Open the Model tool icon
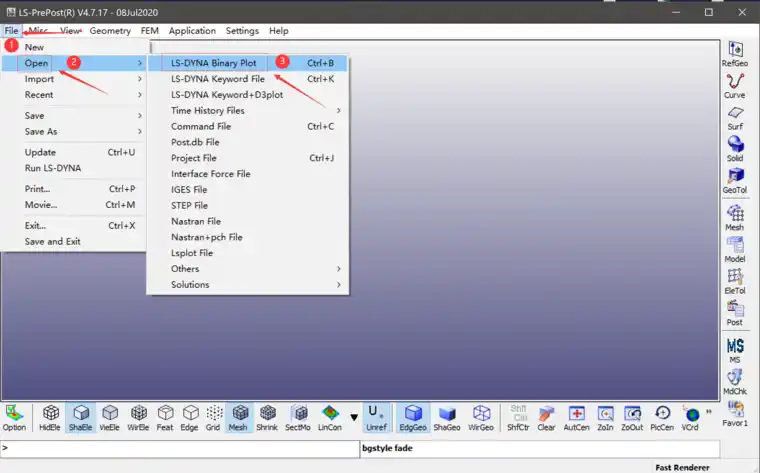 [735, 250]
